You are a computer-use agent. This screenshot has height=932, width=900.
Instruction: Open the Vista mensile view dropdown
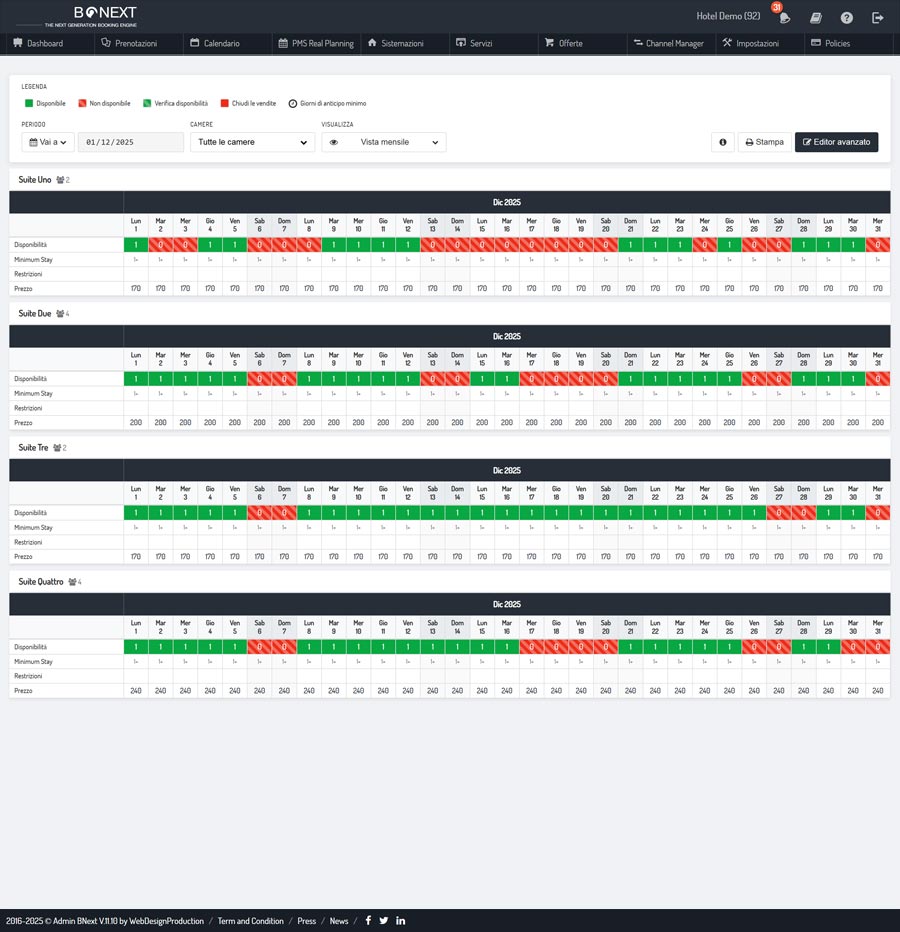tap(384, 142)
